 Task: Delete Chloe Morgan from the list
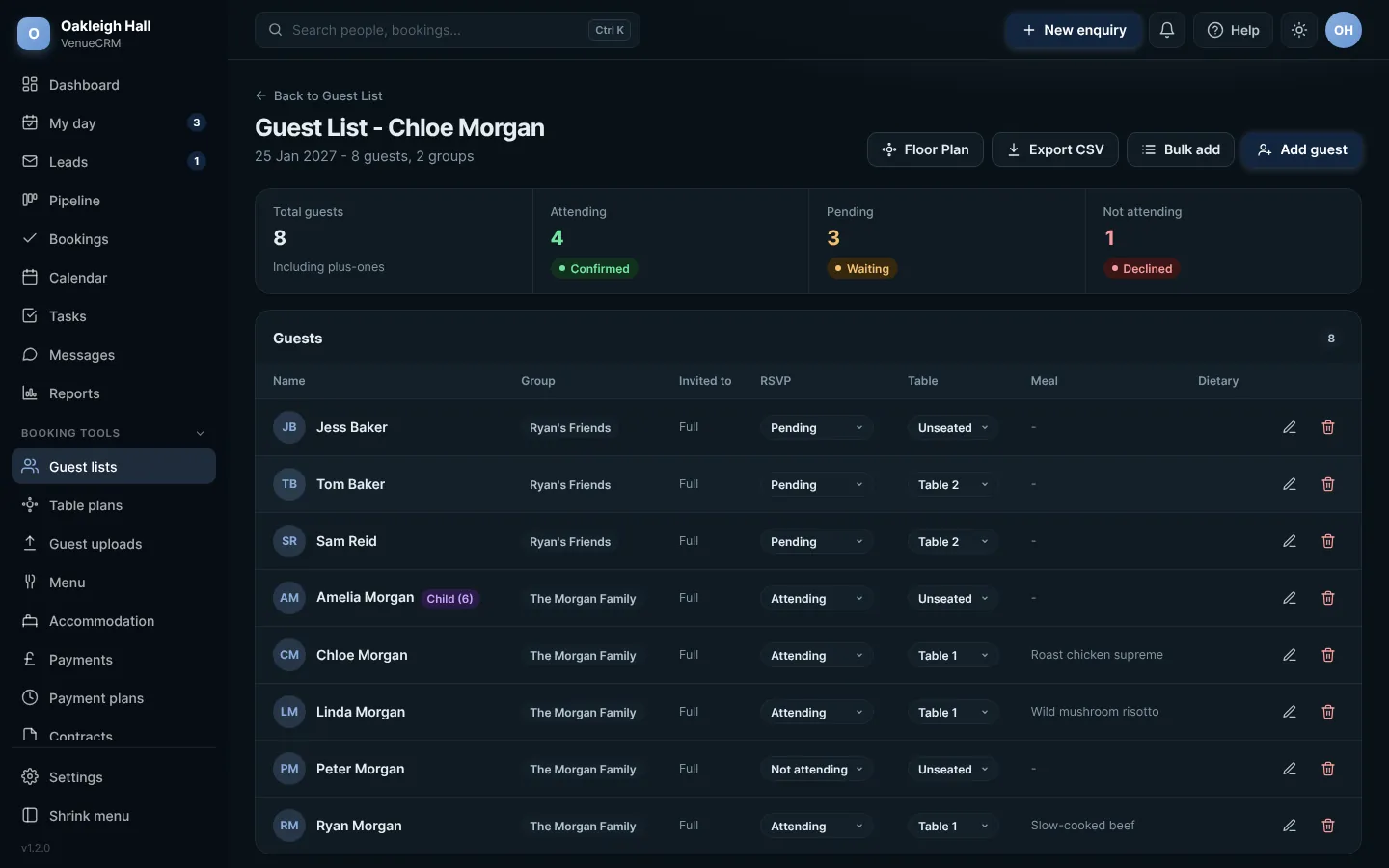click(x=1328, y=655)
